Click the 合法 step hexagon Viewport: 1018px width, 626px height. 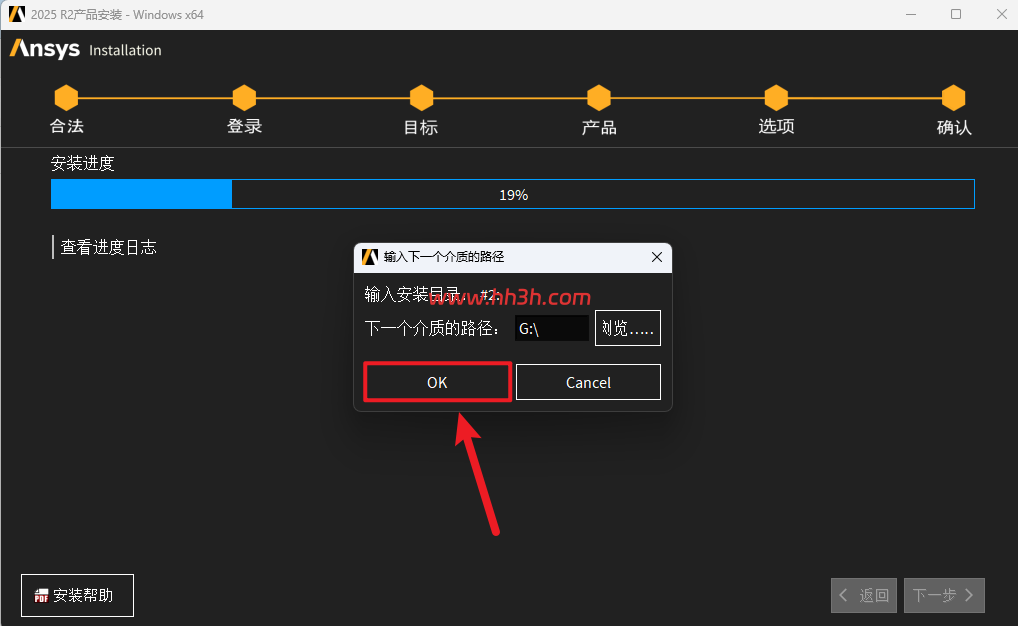point(66,98)
